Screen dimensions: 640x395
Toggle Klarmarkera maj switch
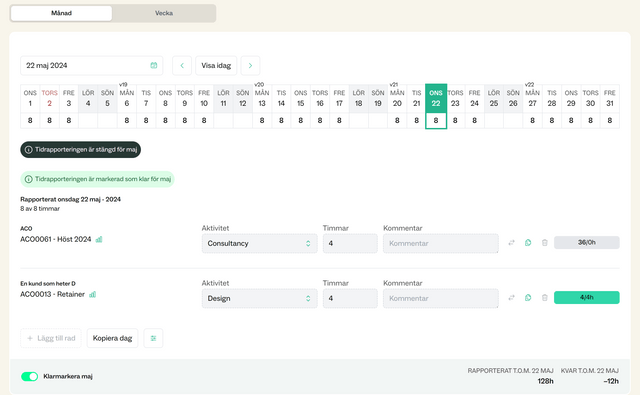tap(29, 376)
